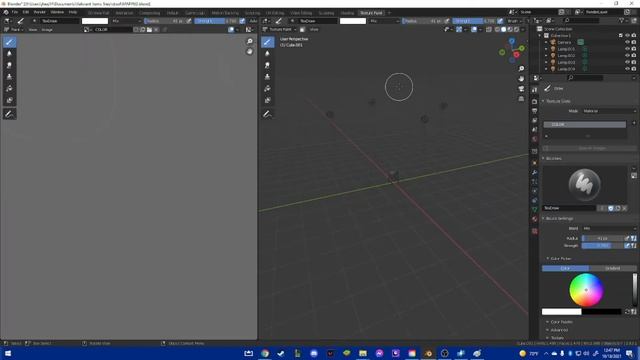Image resolution: width=640 pixels, height=360 pixels.
Task: Click pan hand icon in 3D viewport
Action: (x=521, y=78)
